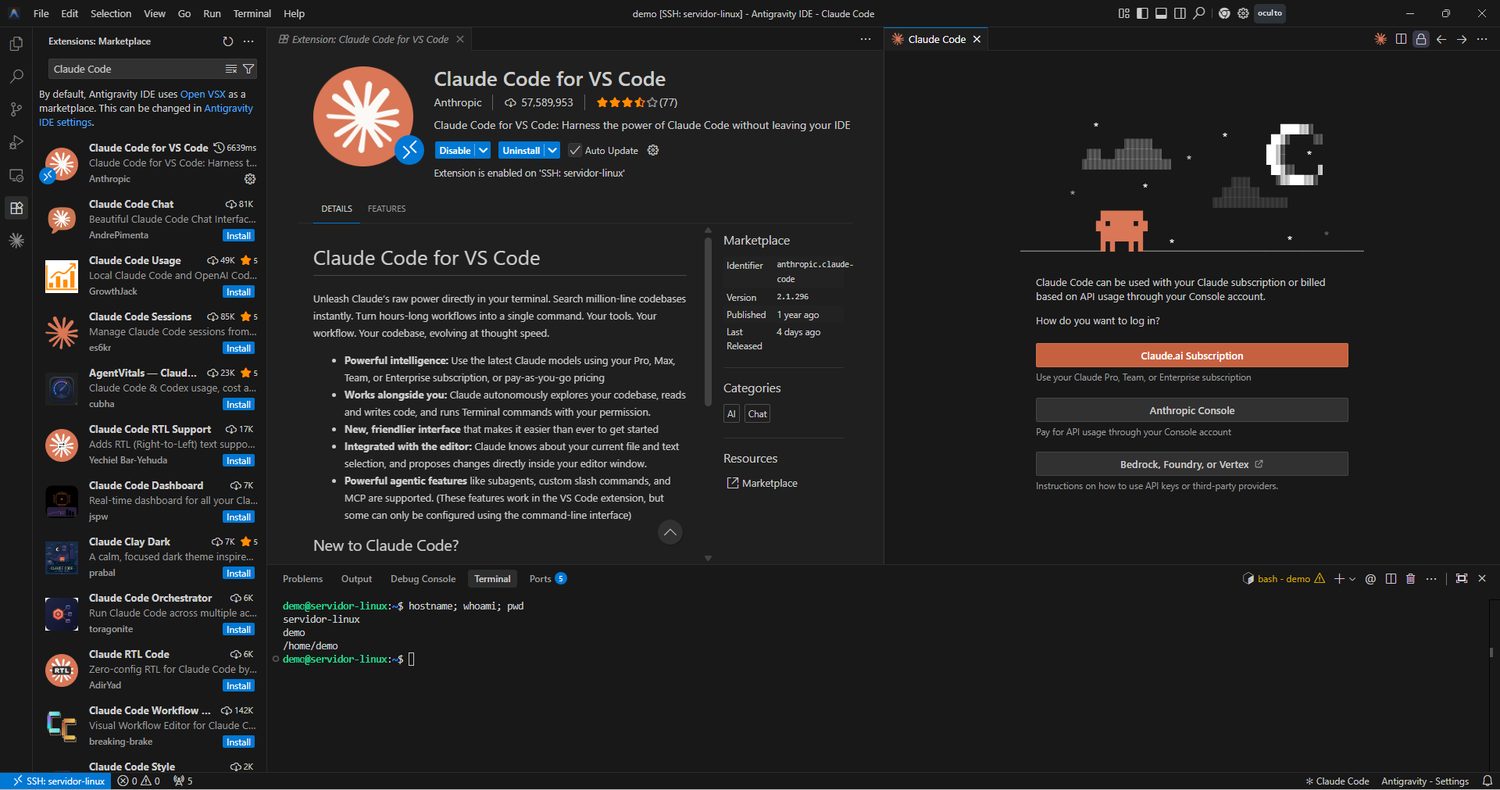Clear the extensions search results
The height and width of the screenshot is (790, 1500).
click(231, 69)
